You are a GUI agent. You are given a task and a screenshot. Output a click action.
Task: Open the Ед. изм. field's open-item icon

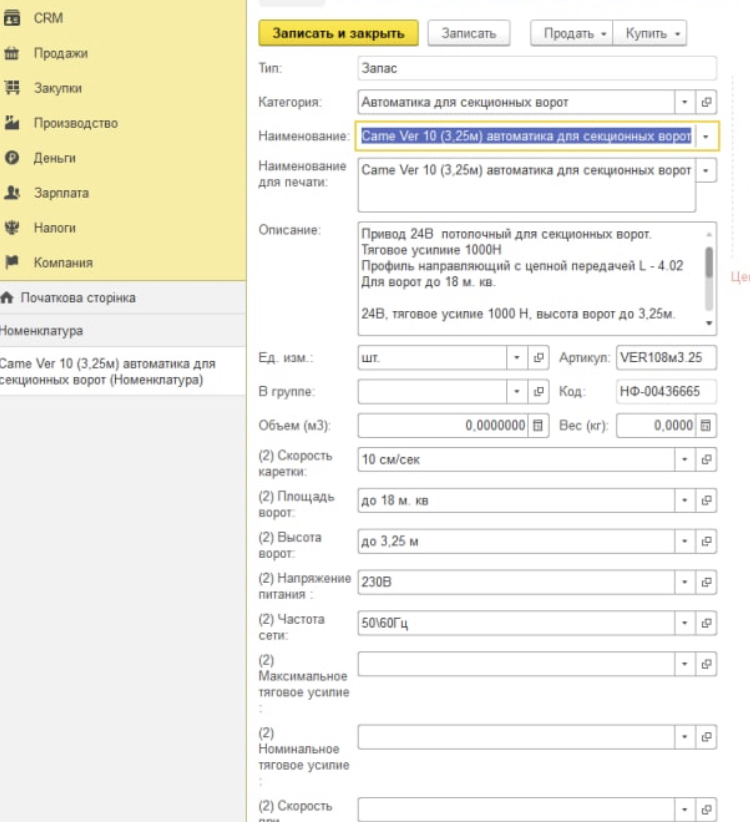pos(538,358)
